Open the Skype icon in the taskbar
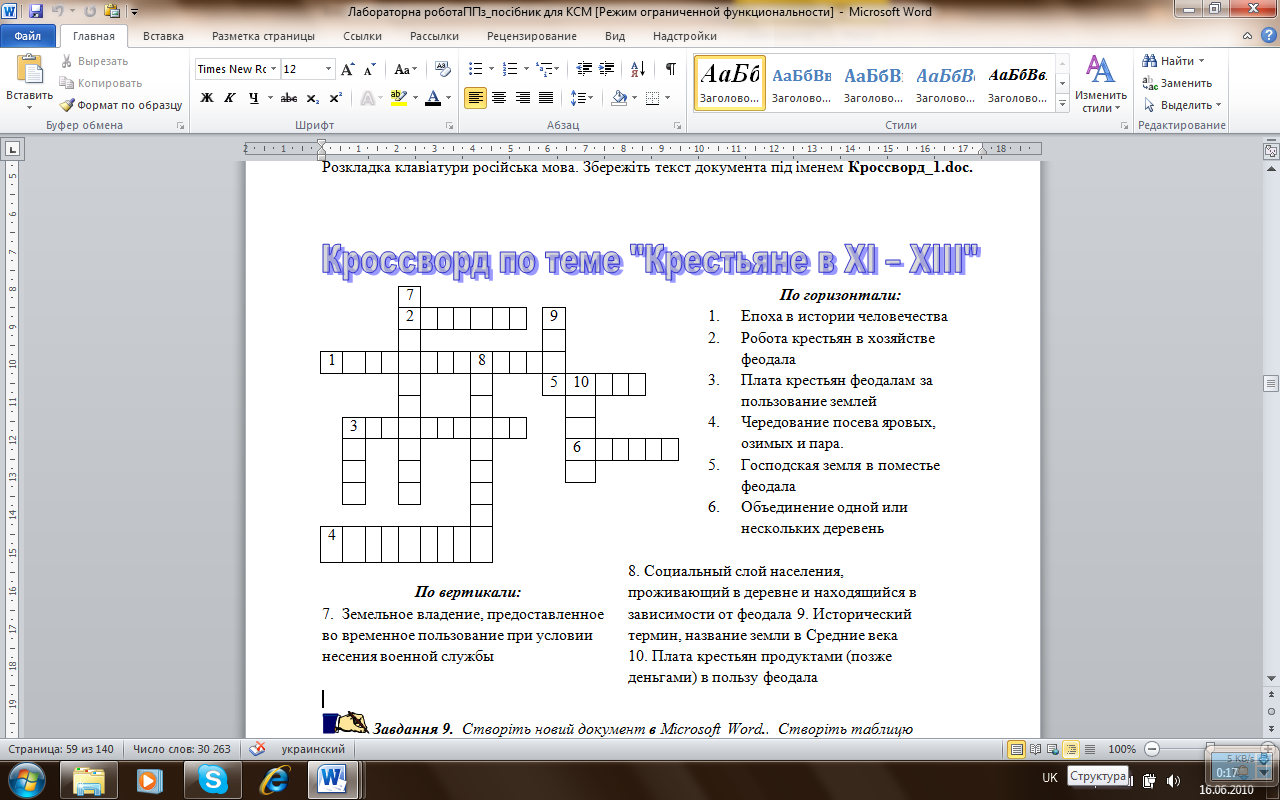 (x=211, y=779)
